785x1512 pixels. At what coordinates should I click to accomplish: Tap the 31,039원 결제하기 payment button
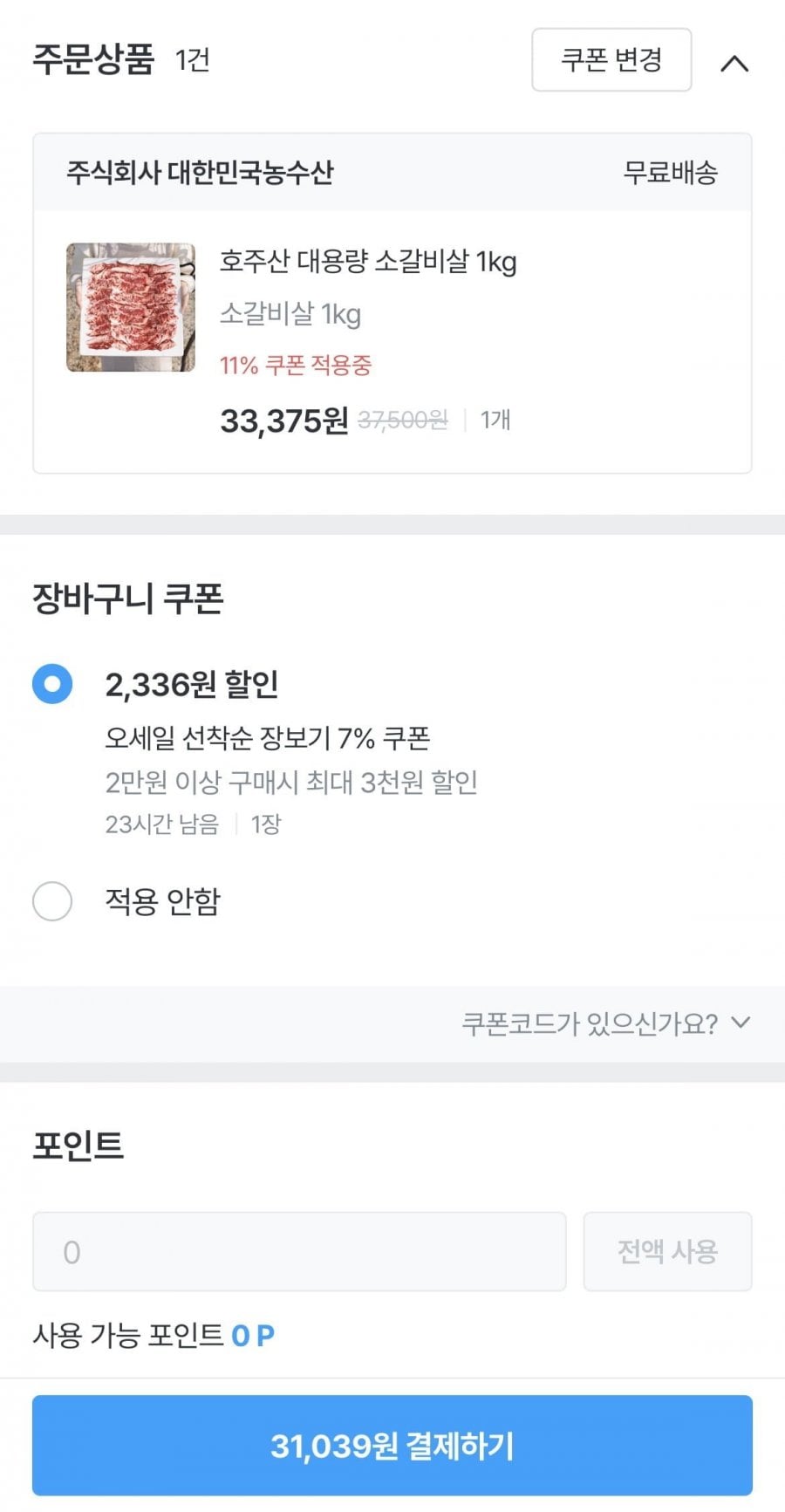(392, 1446)
